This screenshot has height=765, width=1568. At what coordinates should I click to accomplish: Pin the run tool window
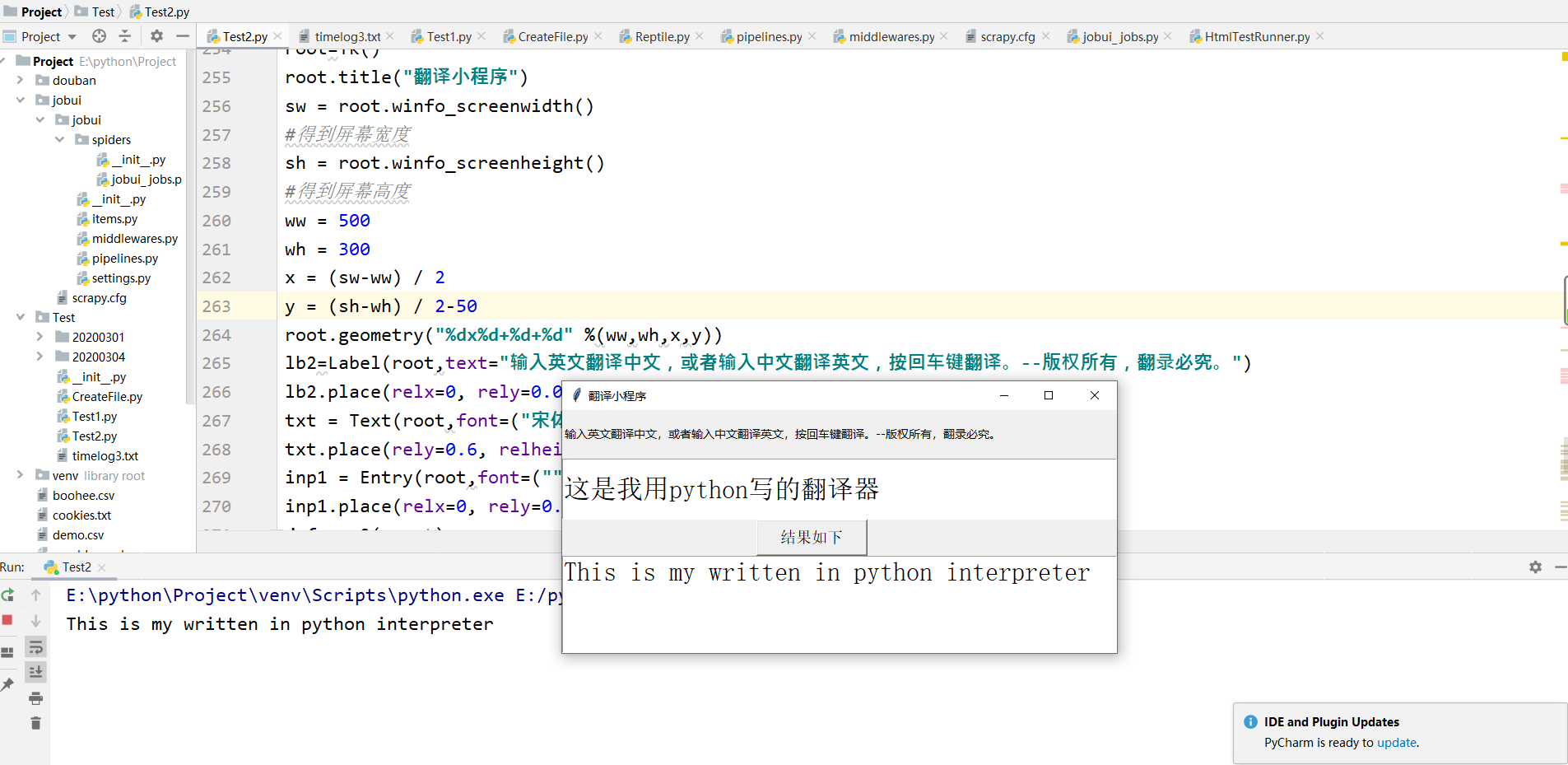pyautogui.click(x=8, y=684)
